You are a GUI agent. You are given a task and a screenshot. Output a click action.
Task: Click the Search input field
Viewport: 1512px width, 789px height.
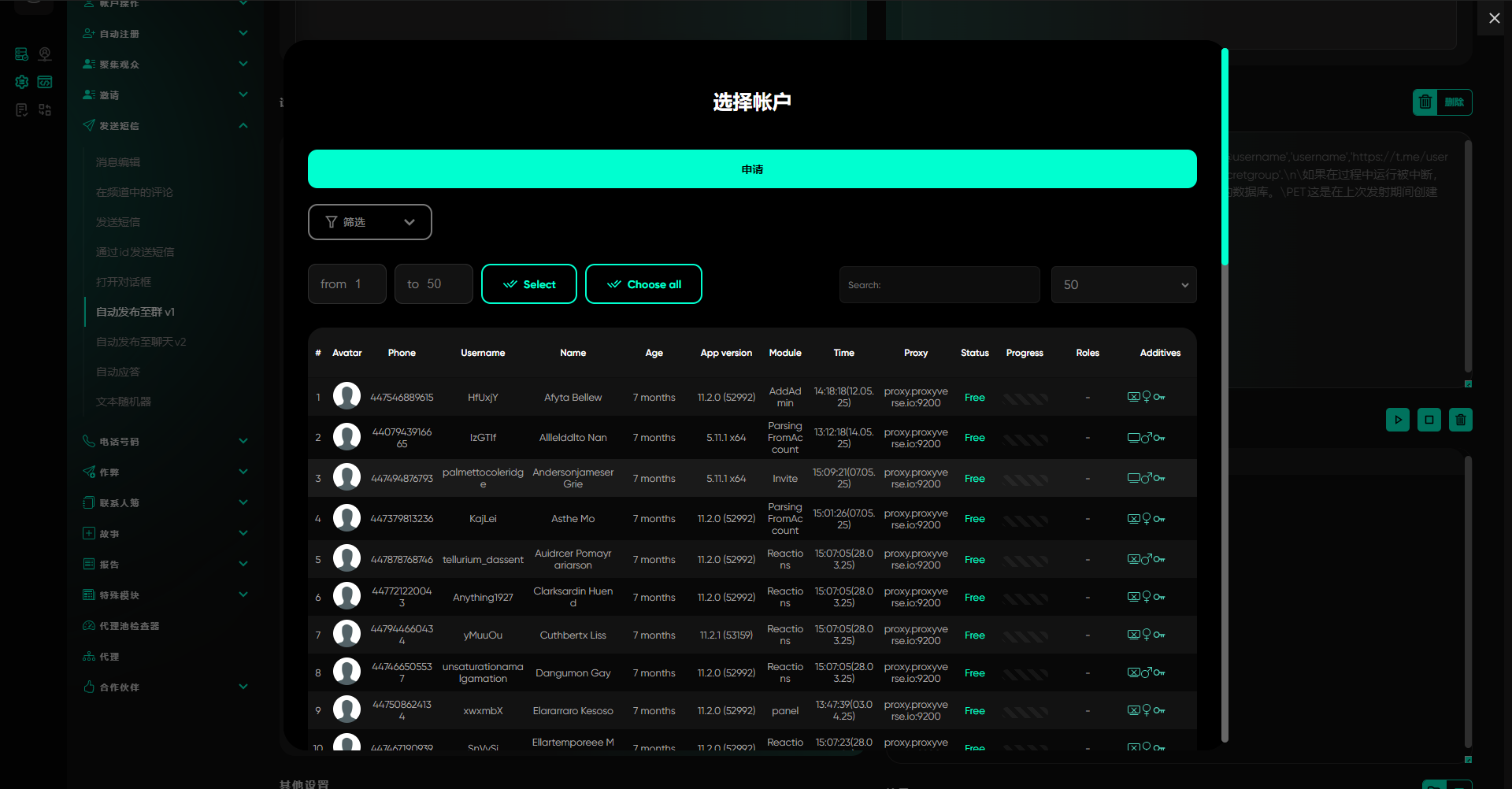coord(939,285)
